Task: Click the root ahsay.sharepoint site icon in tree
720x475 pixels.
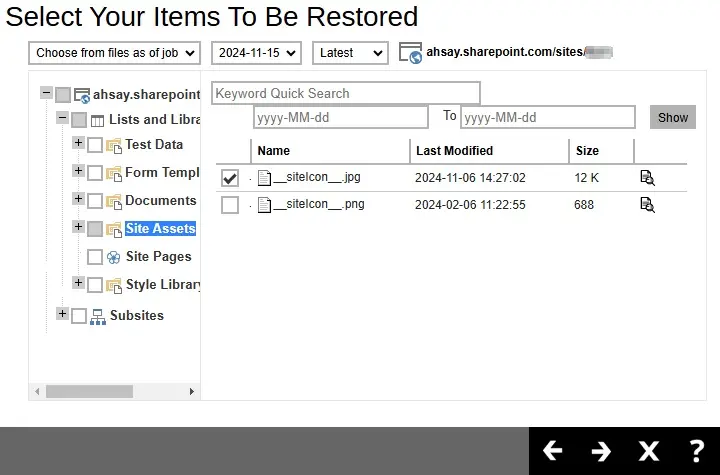Action: 82,96
